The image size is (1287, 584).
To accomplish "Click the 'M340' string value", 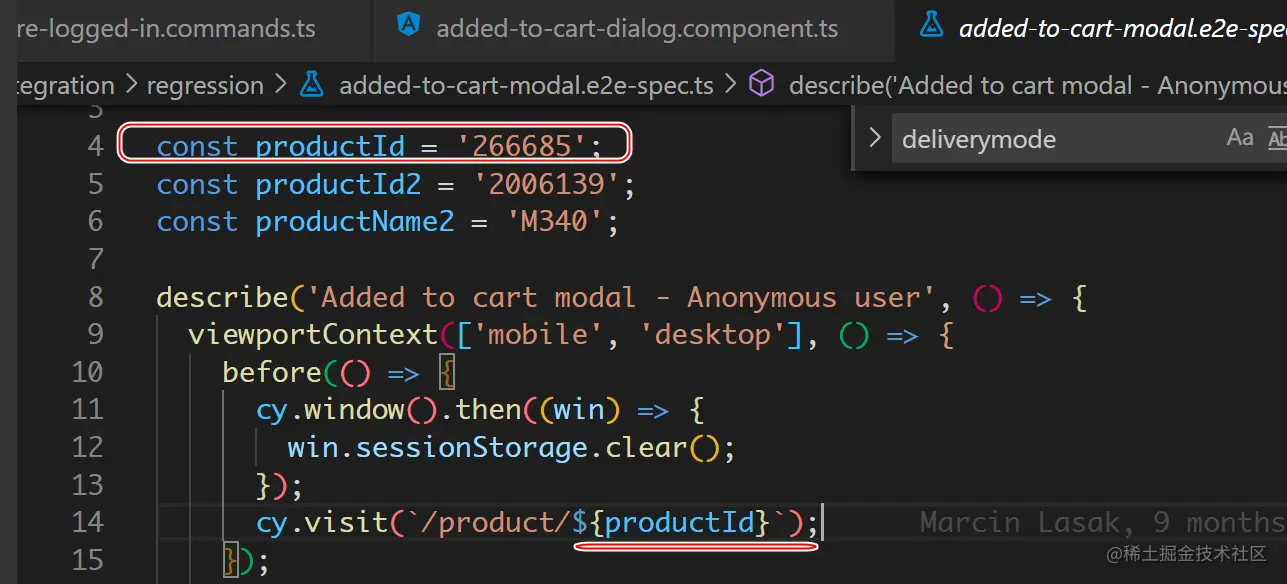I will [554, 222].
